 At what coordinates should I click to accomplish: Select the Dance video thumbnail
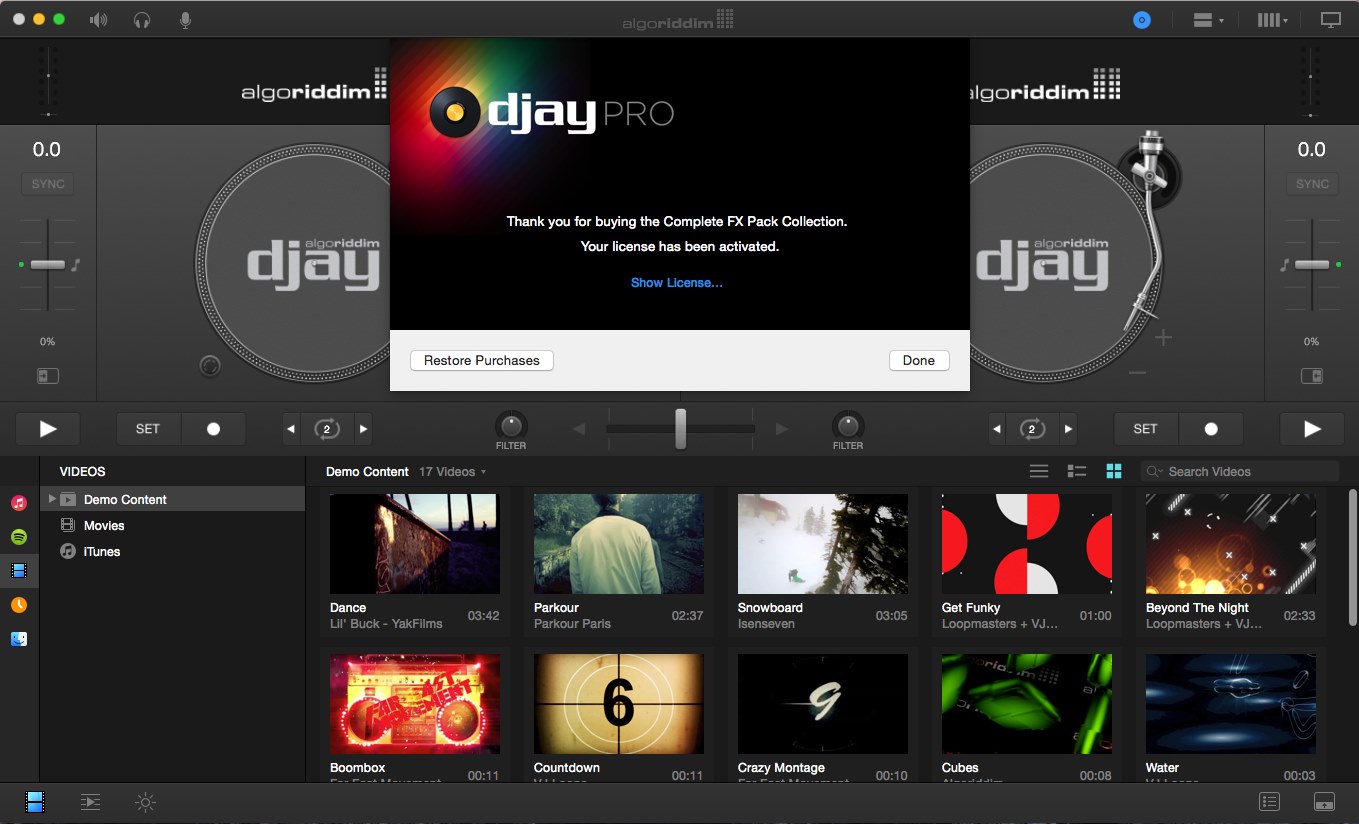[x=414, y=544]
